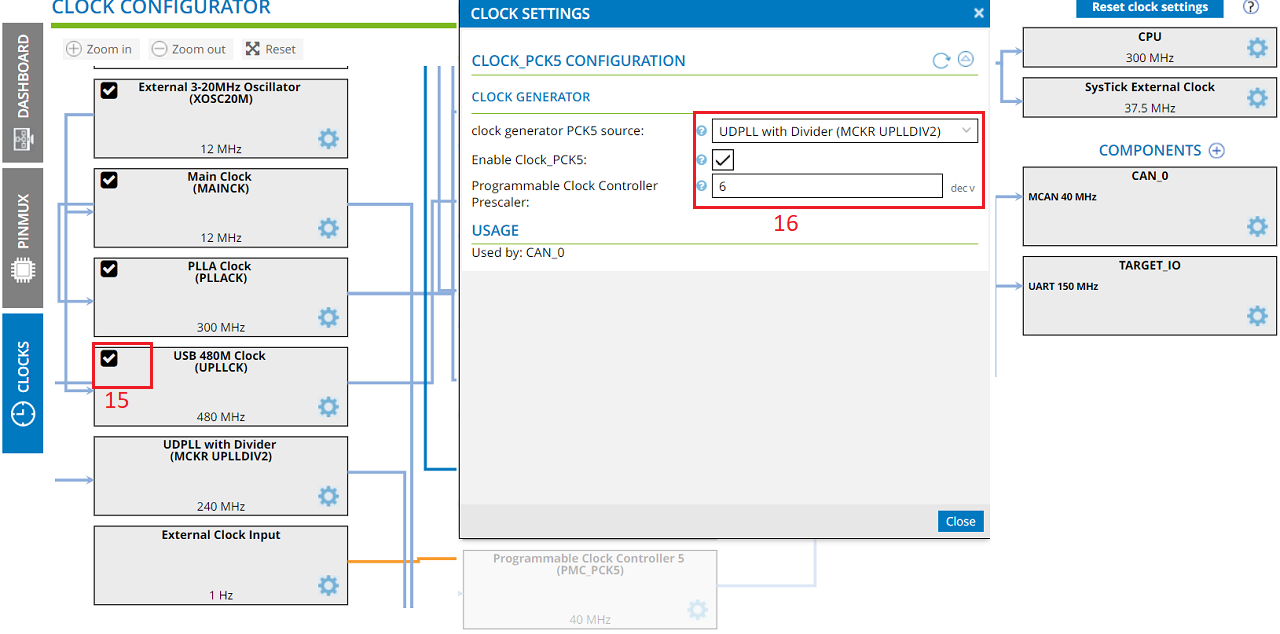Image resolution: width=1280 pixels, height=634 pixels.
Task: Click the refresh icon in PCK5 configuration
Action: [x=941, y=60]
